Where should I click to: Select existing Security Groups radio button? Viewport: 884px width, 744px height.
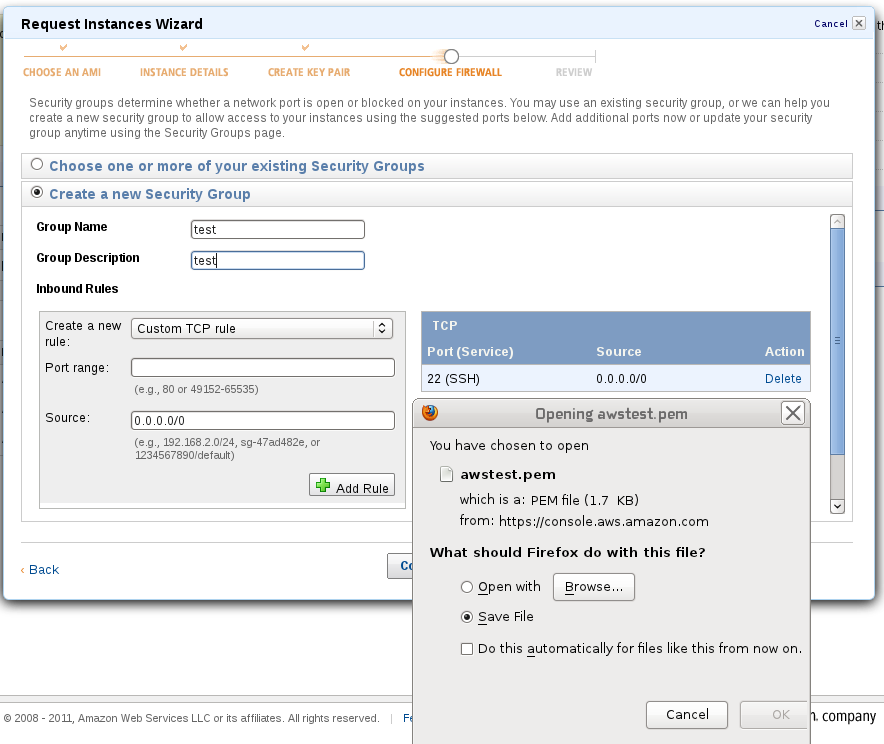37,164
